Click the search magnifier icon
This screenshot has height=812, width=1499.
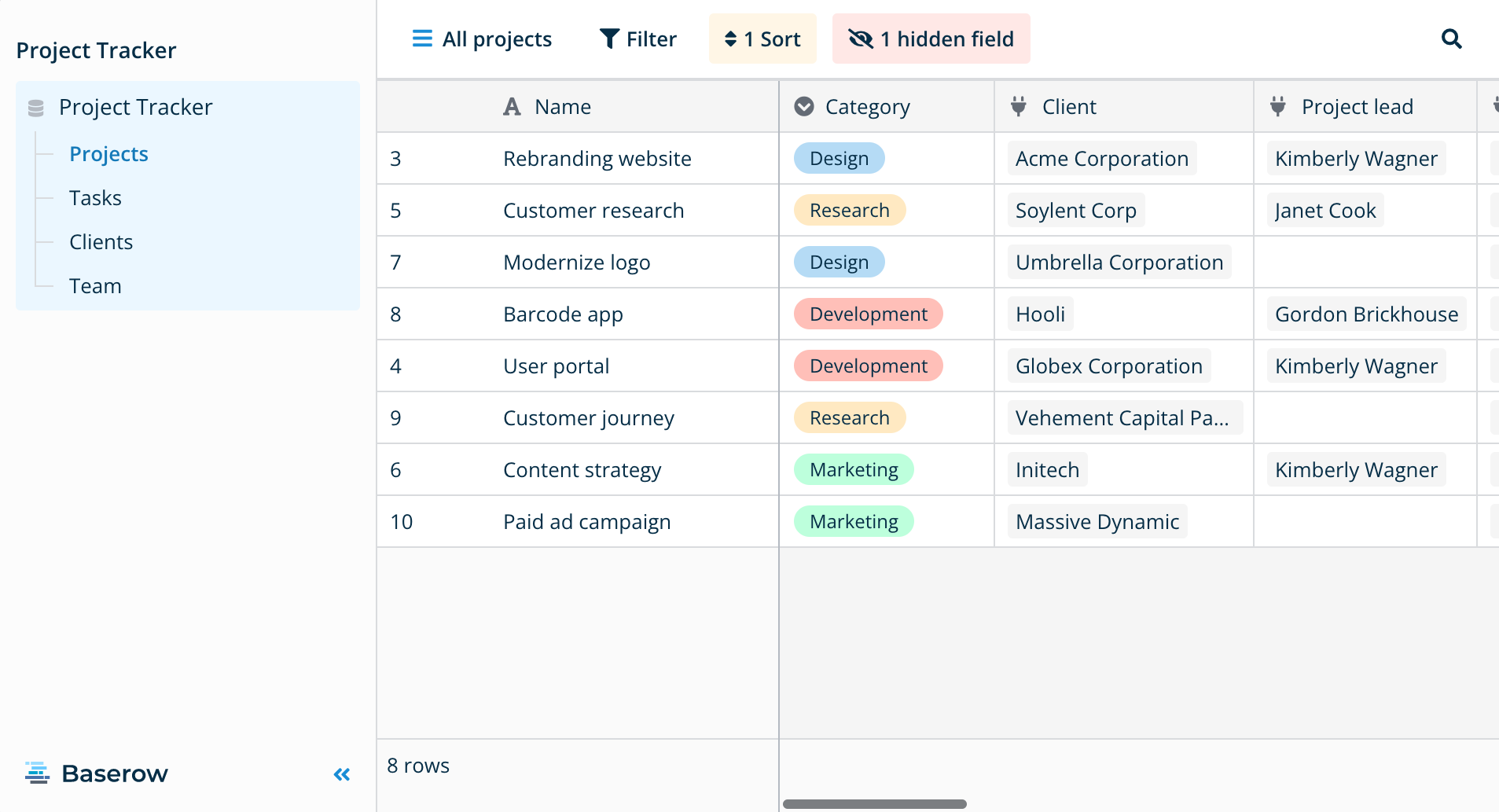[x=1451, y=39]
